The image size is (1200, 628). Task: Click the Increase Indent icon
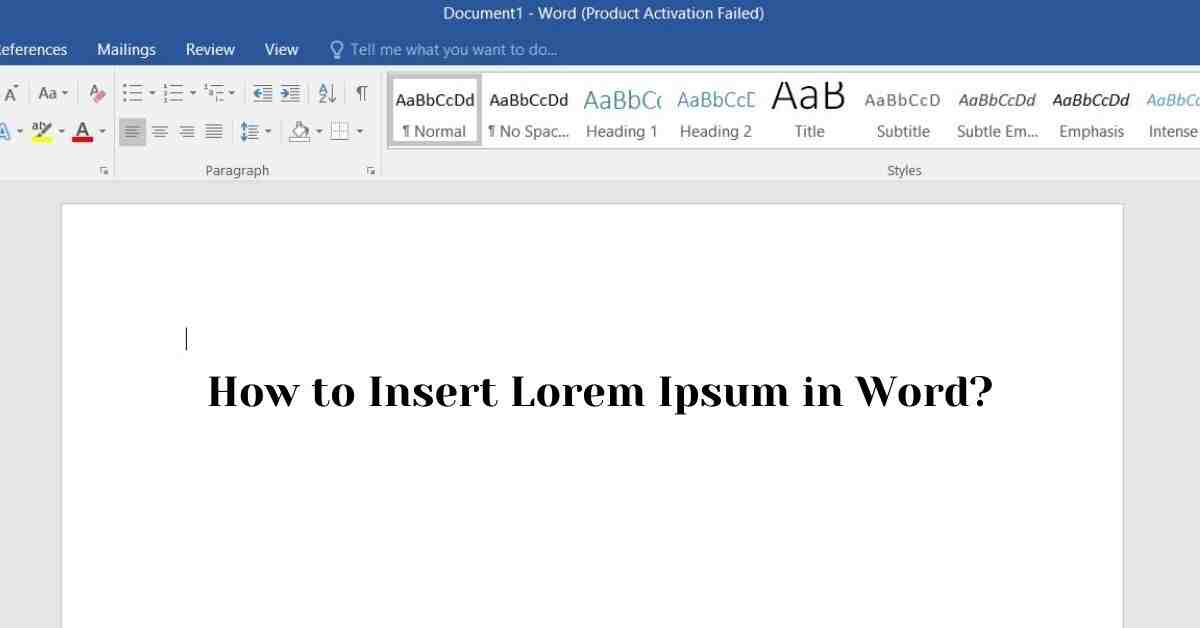(x=290, y=94)
